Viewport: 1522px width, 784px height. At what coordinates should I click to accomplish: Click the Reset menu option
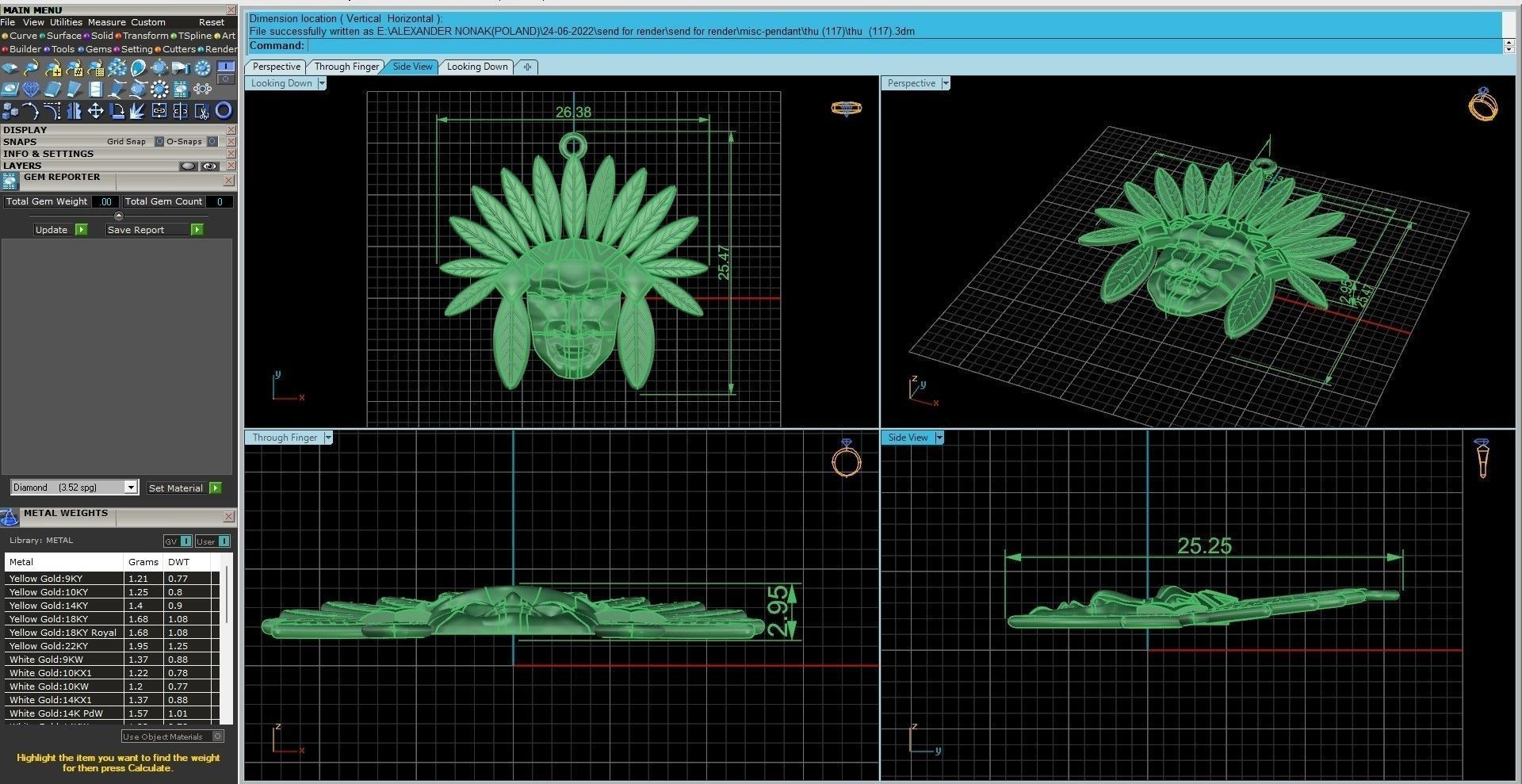[x=212, y=22]
